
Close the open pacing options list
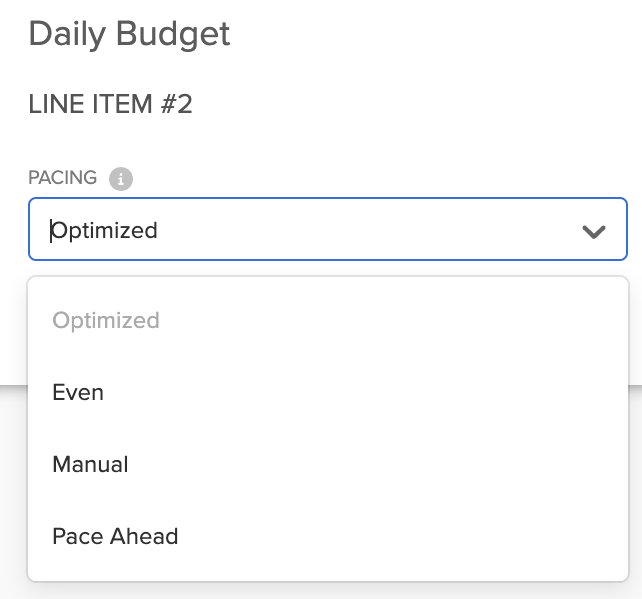[x=593, y=231]
